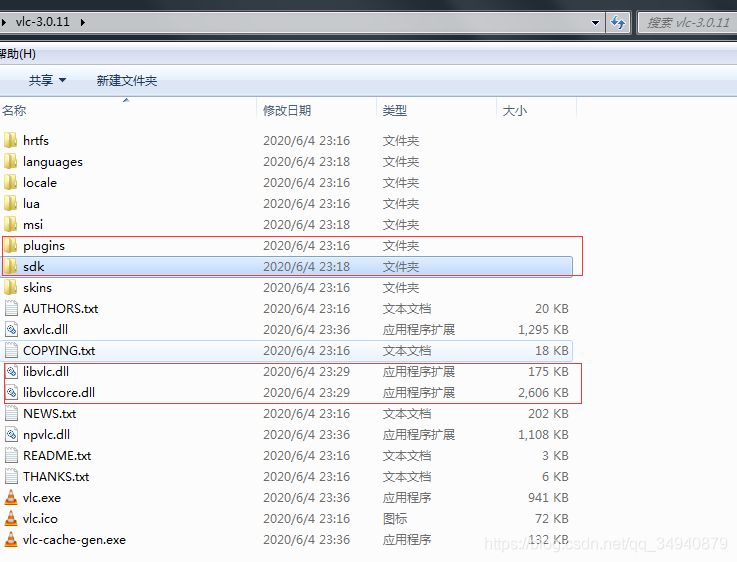Screen dimensions: 737x562
Task: Select the lua folder icon
Action: pos(10,203)
